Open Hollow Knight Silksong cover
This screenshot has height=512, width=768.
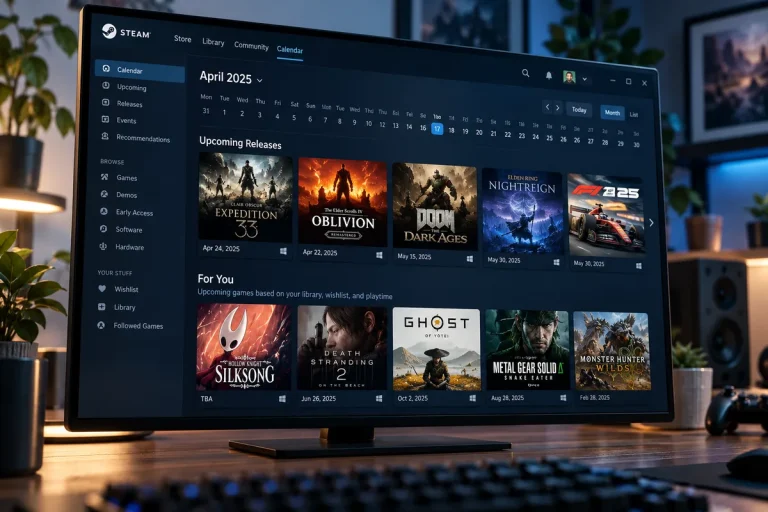pos(243,347)
